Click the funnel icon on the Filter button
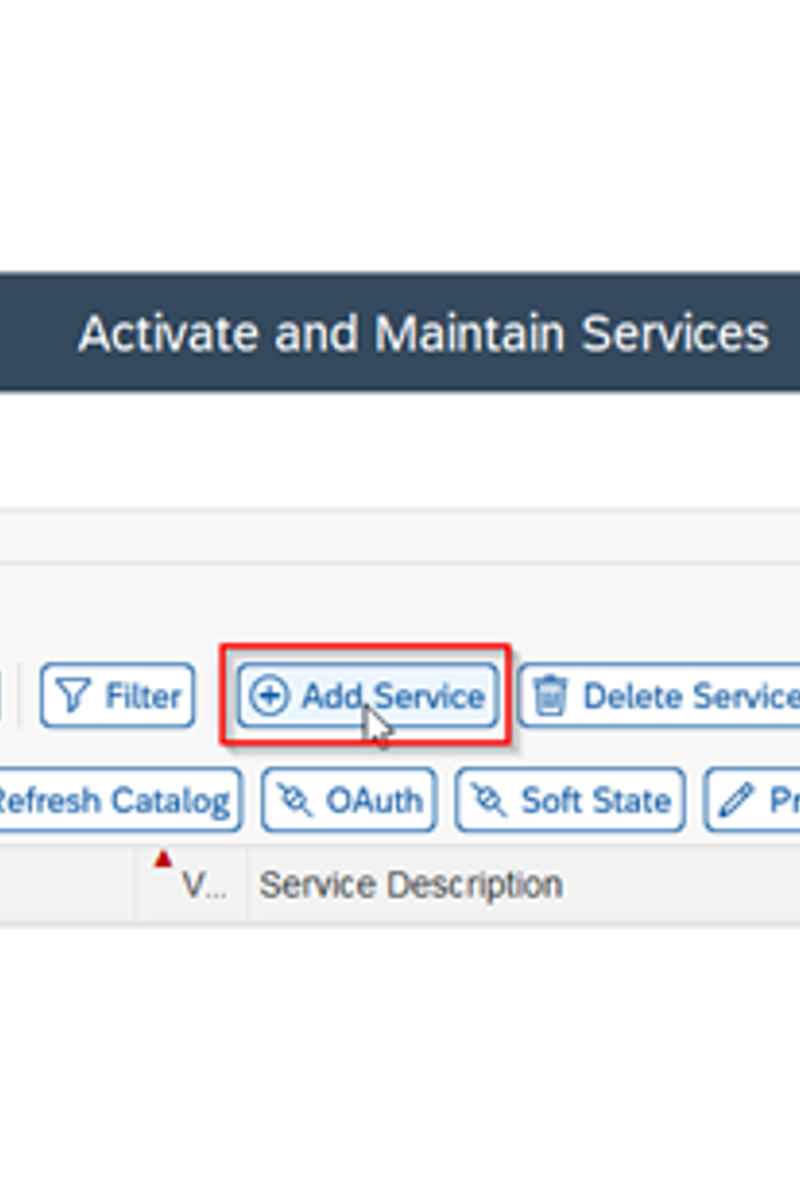Screen dimensions: 800x1200 72,695
